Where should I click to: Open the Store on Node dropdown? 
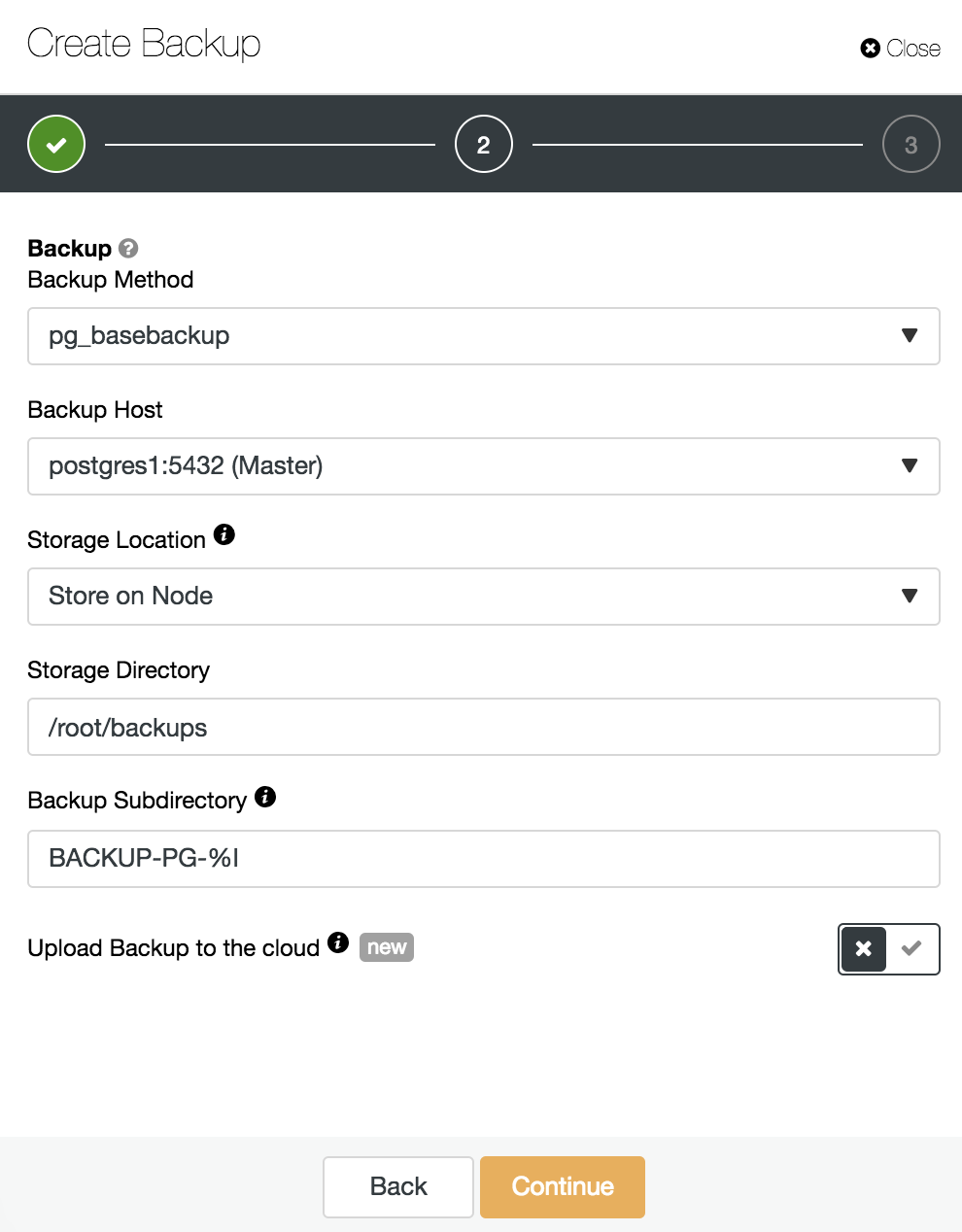(x=484, y=597)
